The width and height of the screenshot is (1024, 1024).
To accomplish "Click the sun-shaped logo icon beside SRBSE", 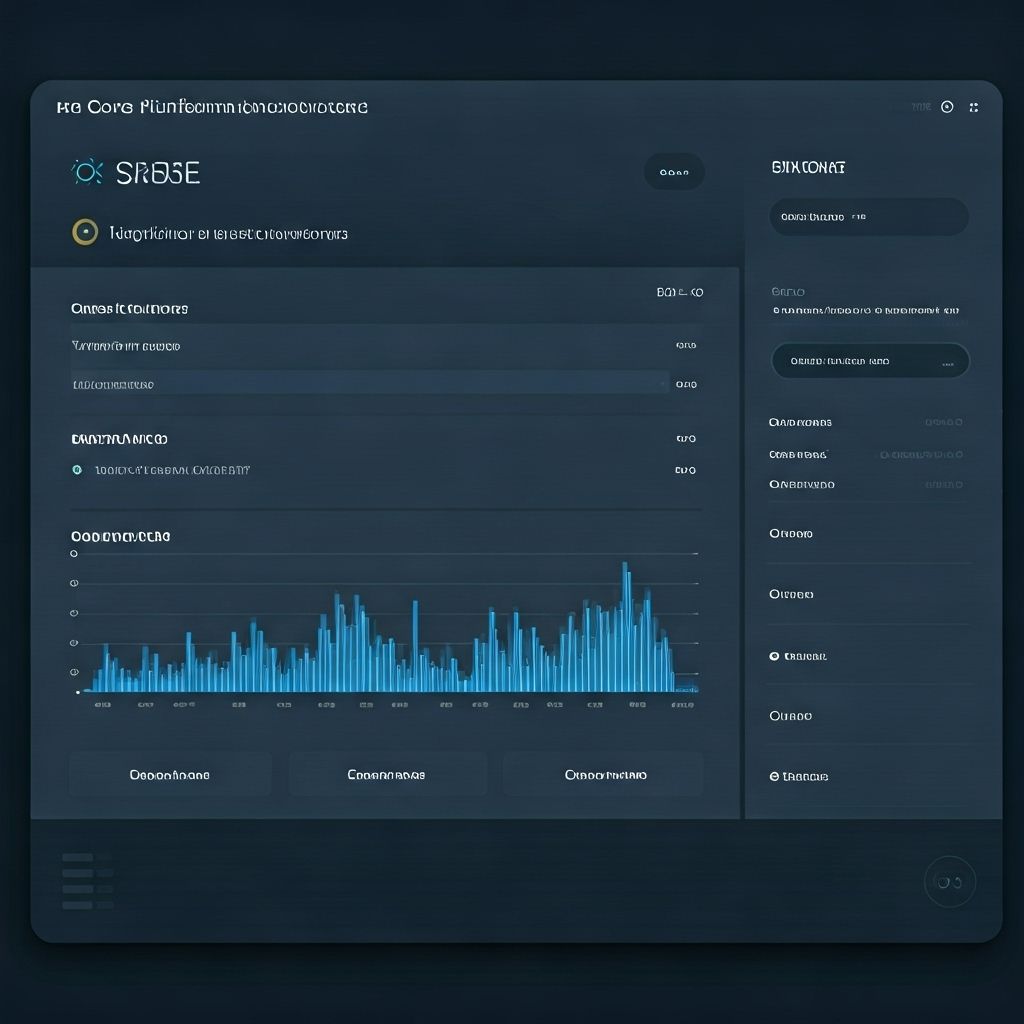I will coord(87,173).
